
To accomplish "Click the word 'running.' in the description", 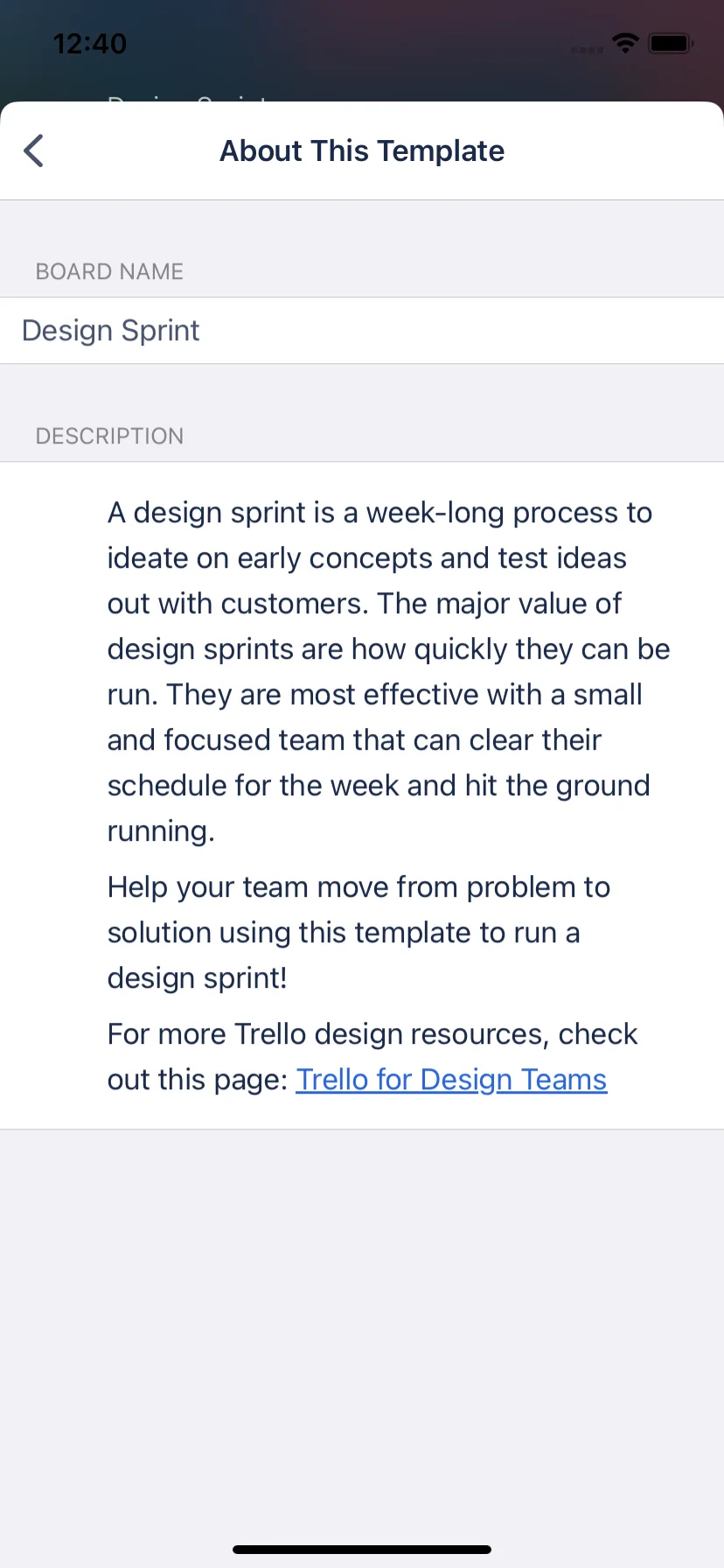I will [x=161, y=831].
